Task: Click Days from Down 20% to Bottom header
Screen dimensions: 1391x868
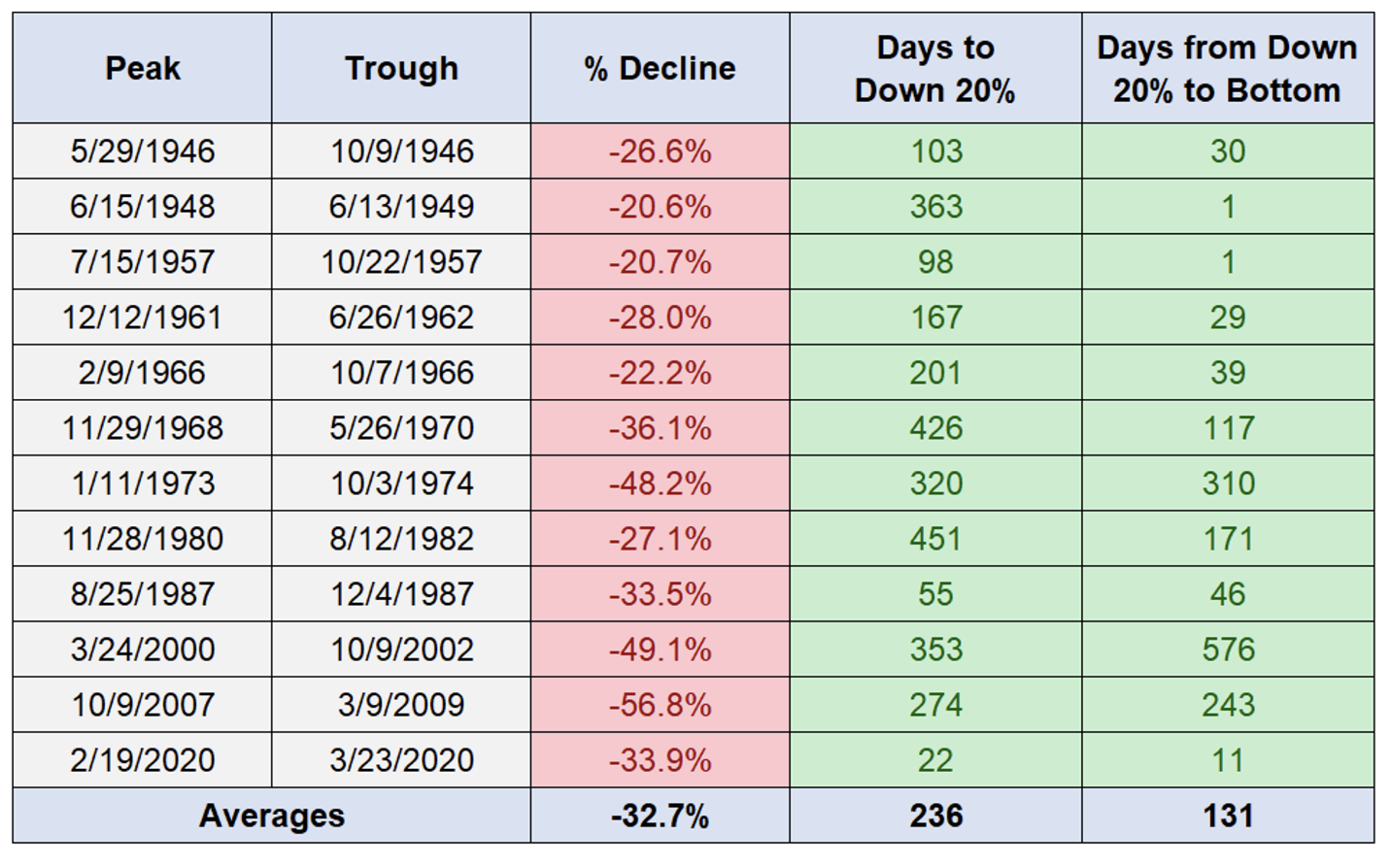Action: tap(1227, 68)
